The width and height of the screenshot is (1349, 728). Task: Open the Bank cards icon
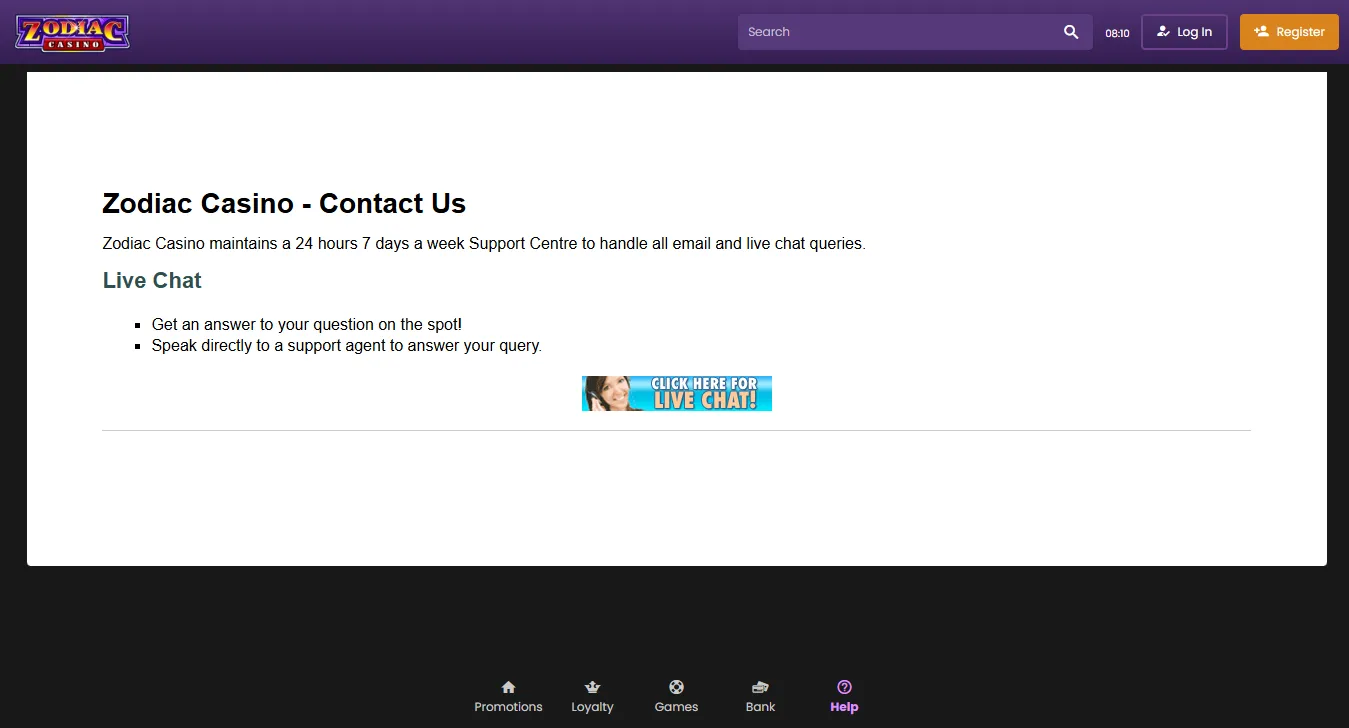point(760,687)
